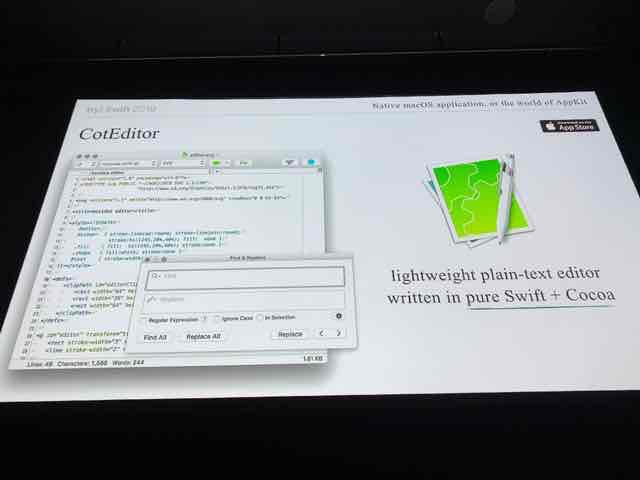Click into the Replace text field
640x480 pixels.
[245, 300]
